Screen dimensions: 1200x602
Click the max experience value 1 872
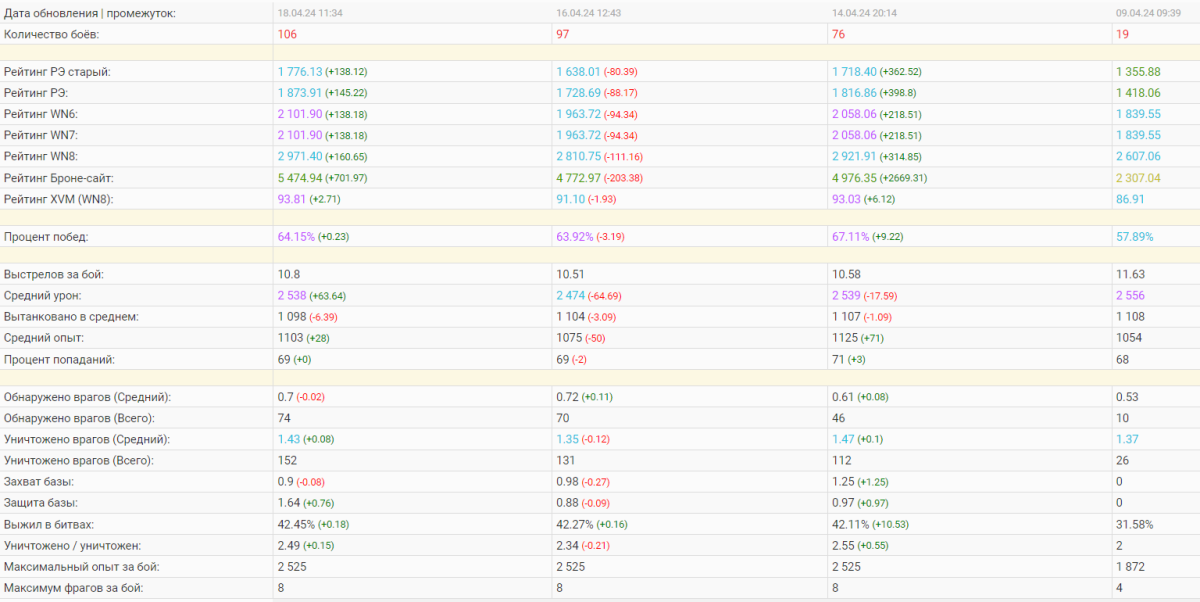click(x=1130, y=567)
